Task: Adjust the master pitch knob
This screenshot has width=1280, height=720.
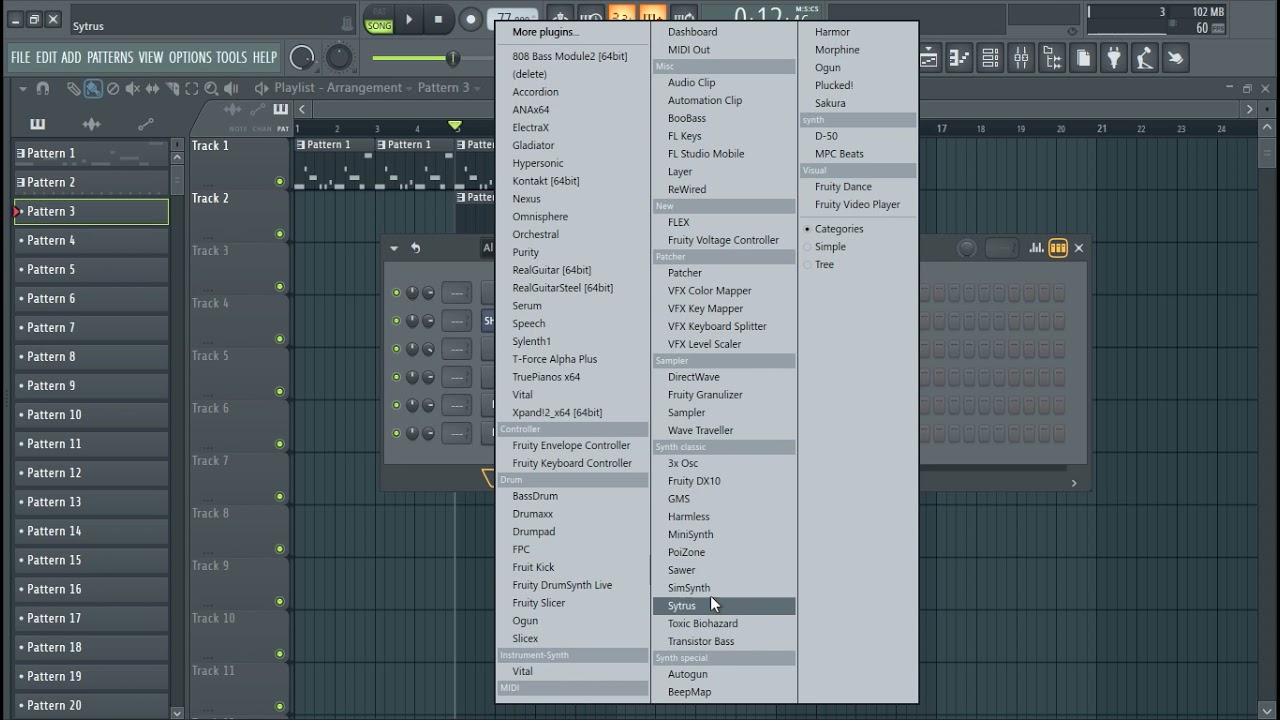Action: click(x=339, y=58)
